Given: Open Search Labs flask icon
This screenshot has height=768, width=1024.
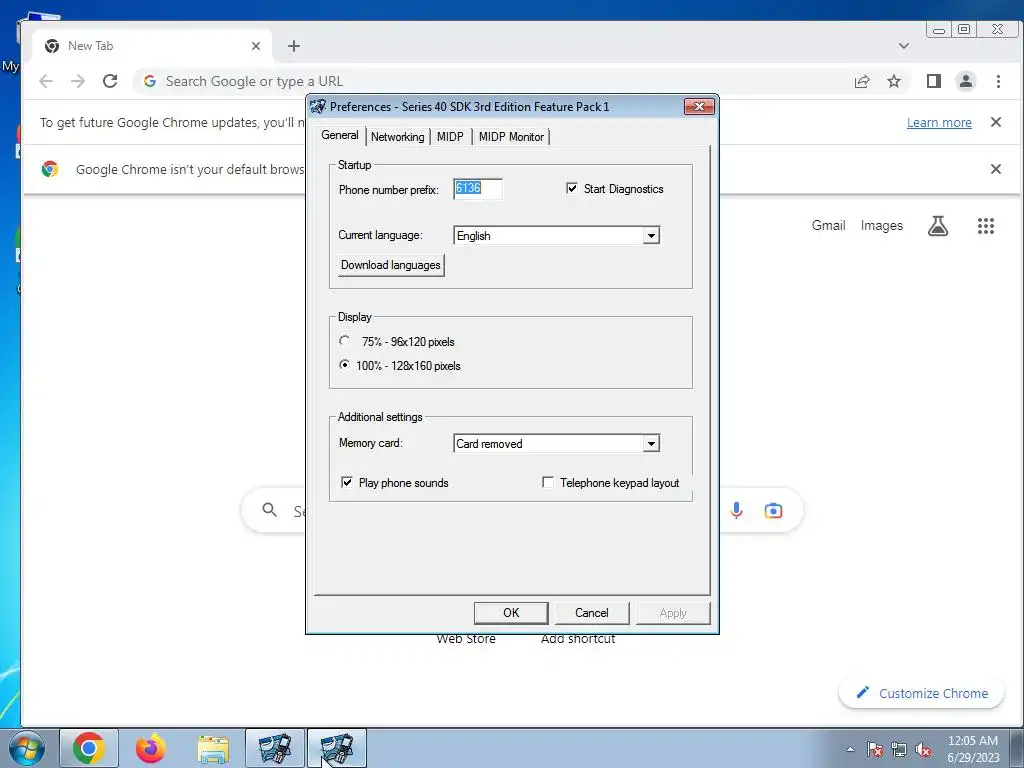Looking at the screenshot, I should coord(938,226).
